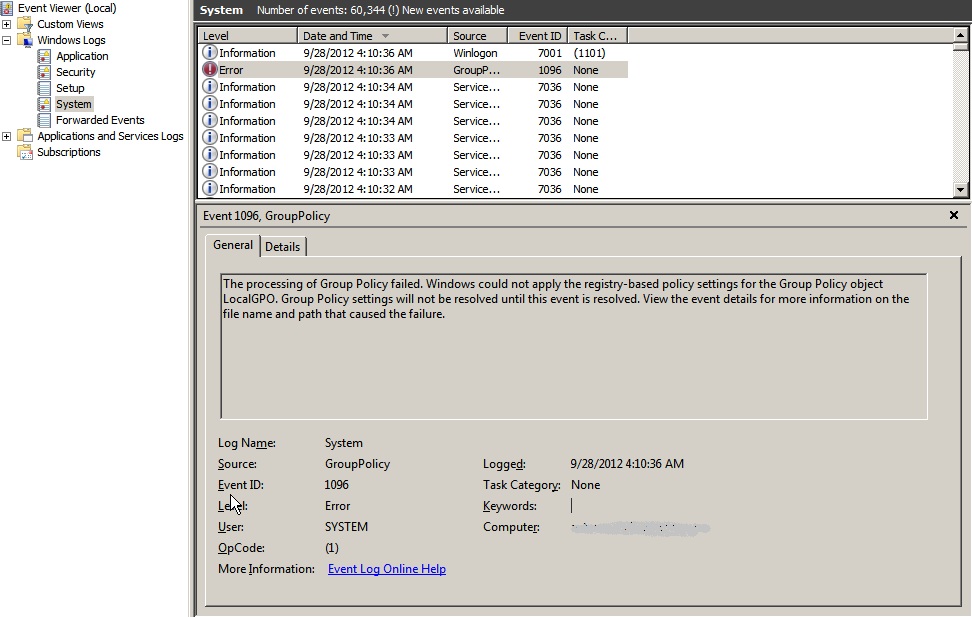Click the event list scroll down arrow

coord(960,190)
